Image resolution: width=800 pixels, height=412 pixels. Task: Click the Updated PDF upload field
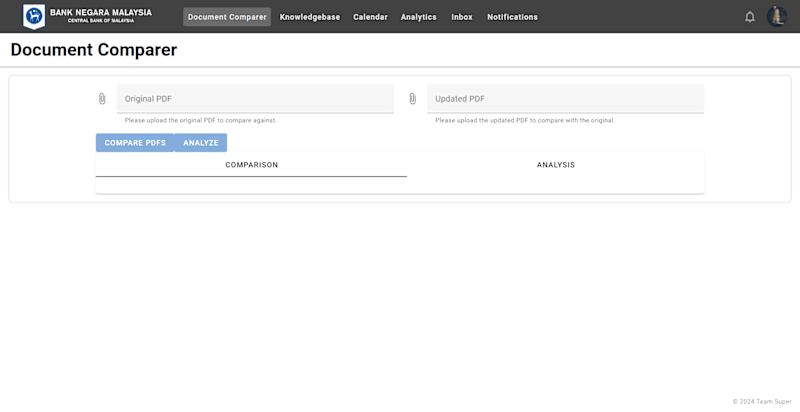pyautogui.click(x=565, y=99)
